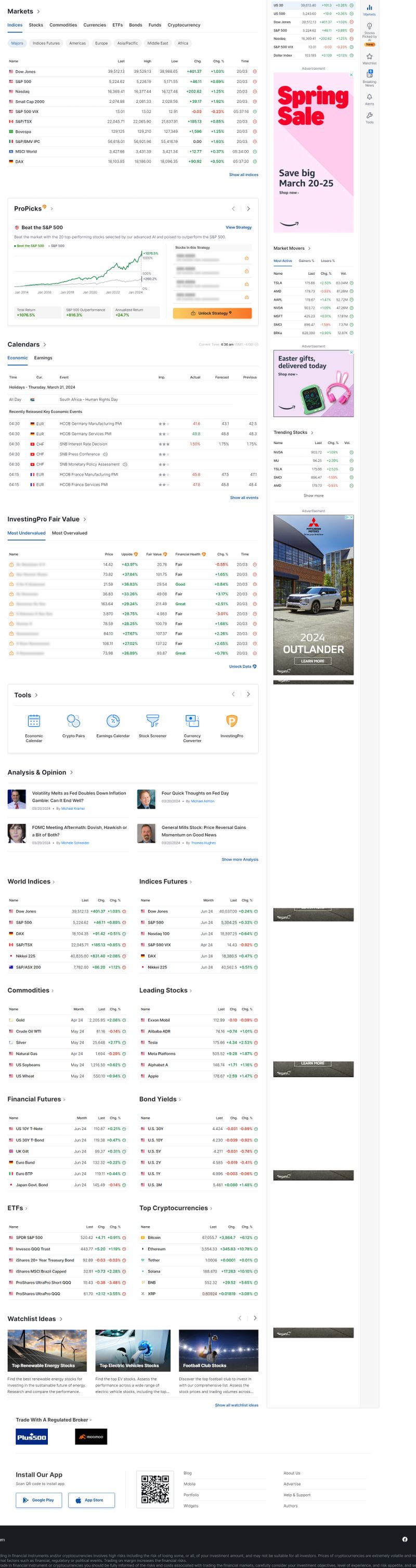Screen dimensions: 416x1568
Task: Expand the Markets heading chevron
Action: (x=38, y=11)
